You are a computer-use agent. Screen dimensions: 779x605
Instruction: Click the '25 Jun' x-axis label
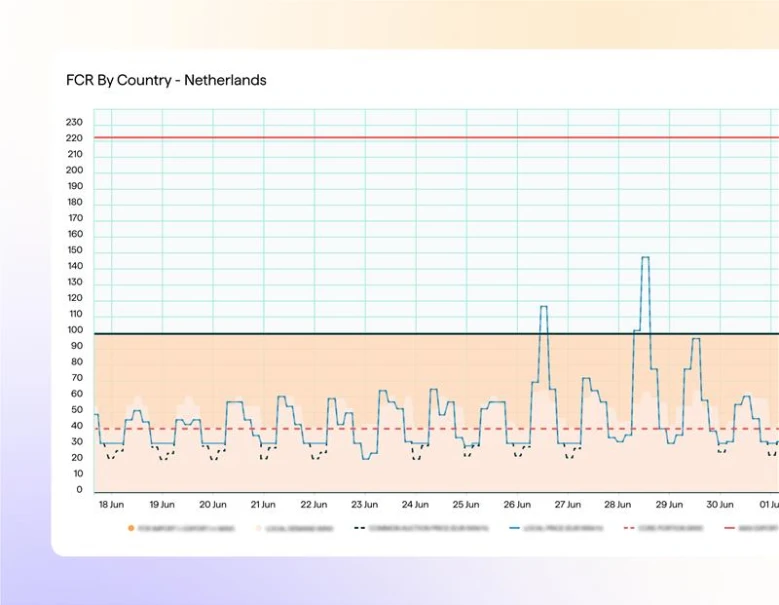[466, 505]
